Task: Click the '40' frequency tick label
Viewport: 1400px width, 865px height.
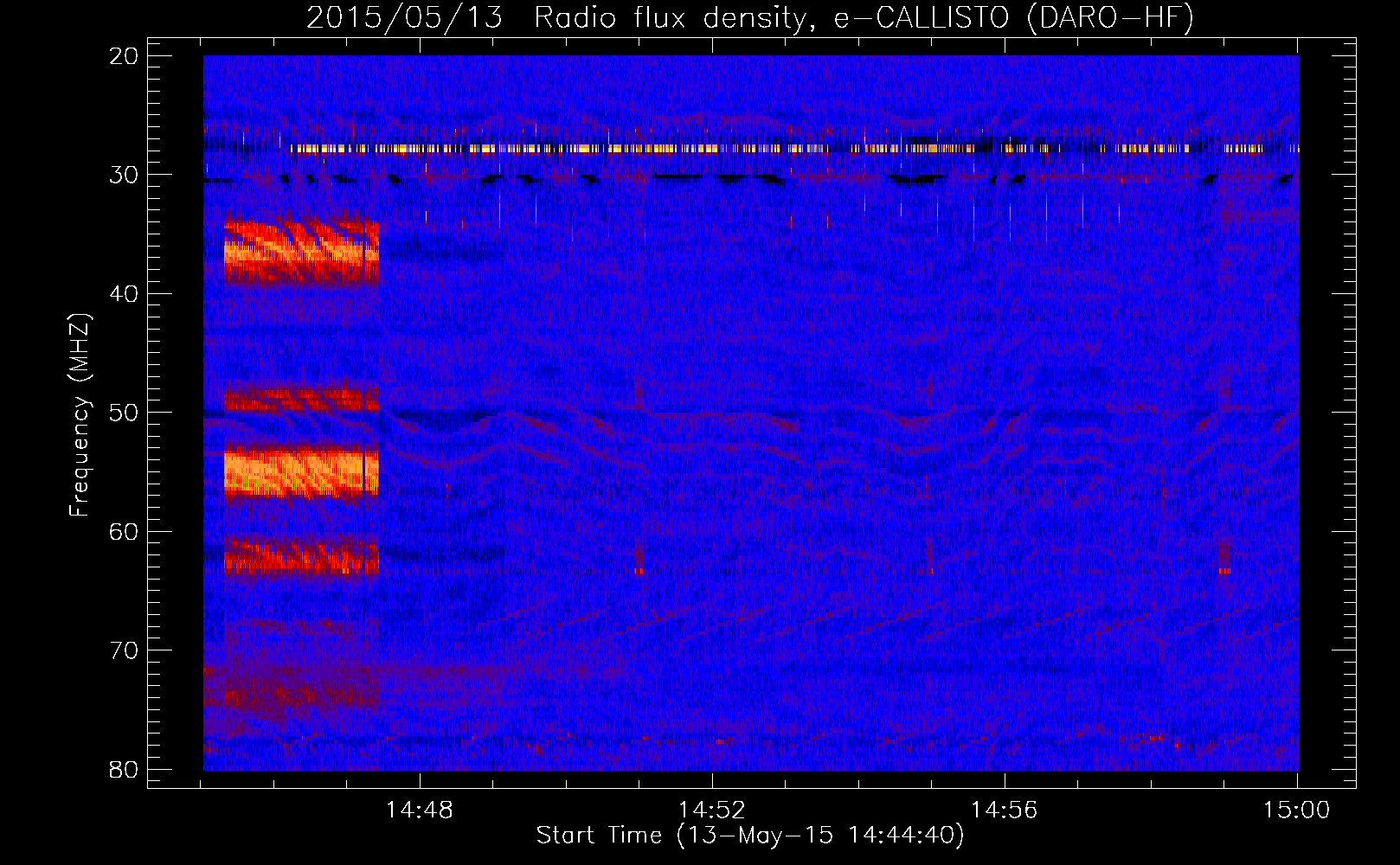Action: (125, 293)
